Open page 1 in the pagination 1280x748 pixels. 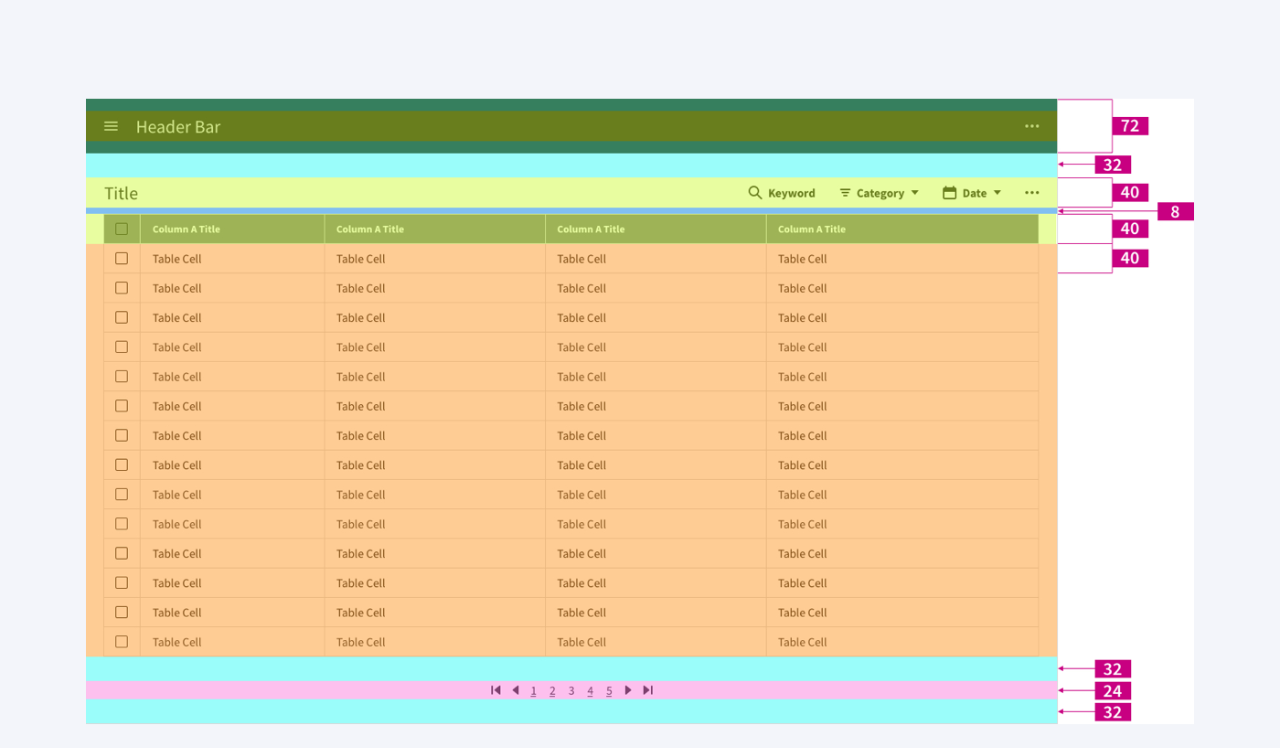coord(533,691)
